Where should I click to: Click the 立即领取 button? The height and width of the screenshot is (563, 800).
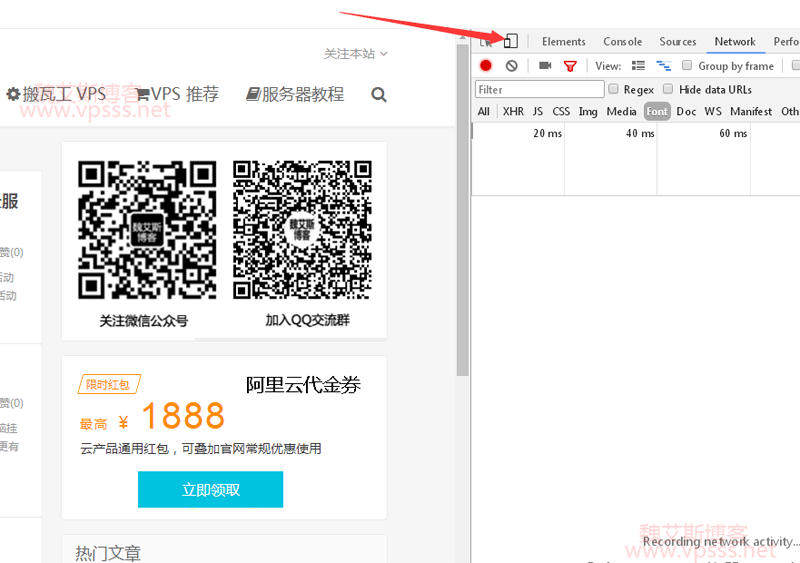click(210, 490)
